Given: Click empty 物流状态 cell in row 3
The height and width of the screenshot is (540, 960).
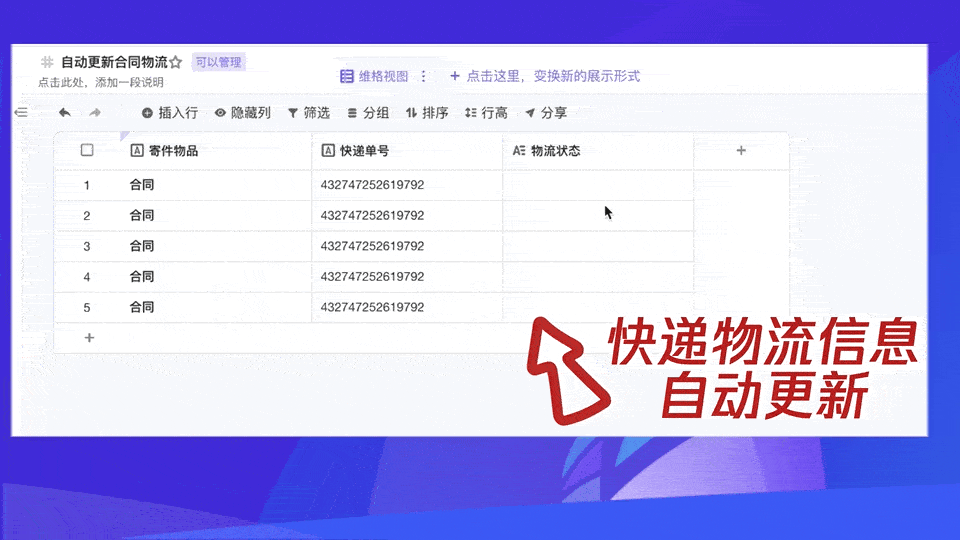Looking at the screenshot, I should coord(598,246).
